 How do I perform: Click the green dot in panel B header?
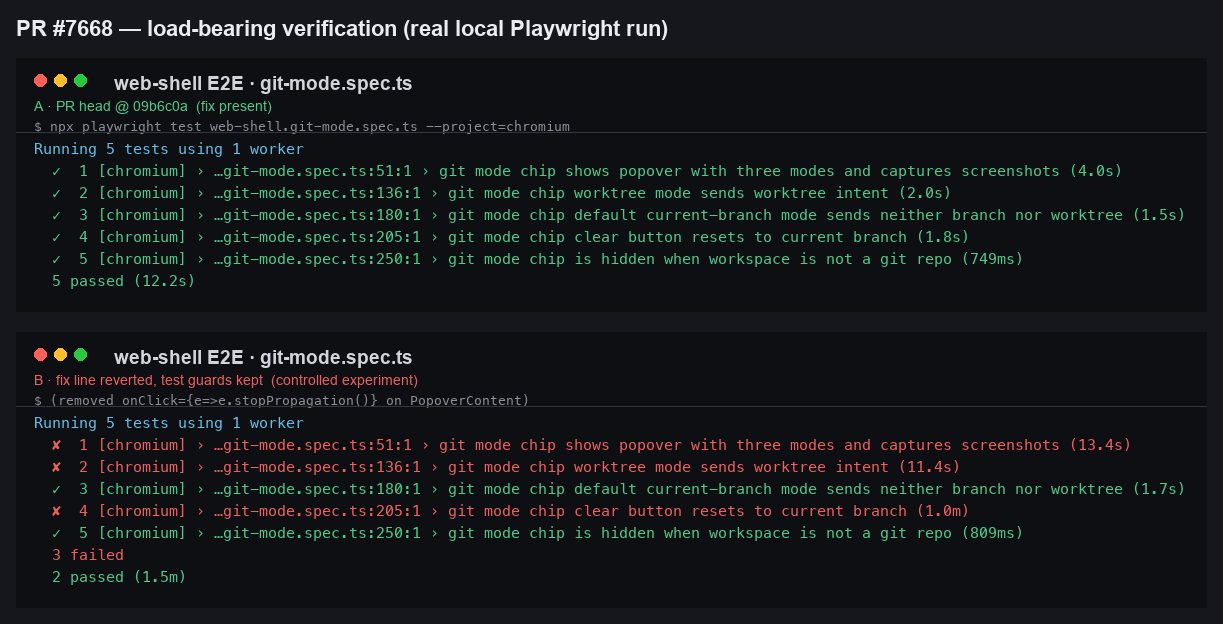(x=81, y=355)
